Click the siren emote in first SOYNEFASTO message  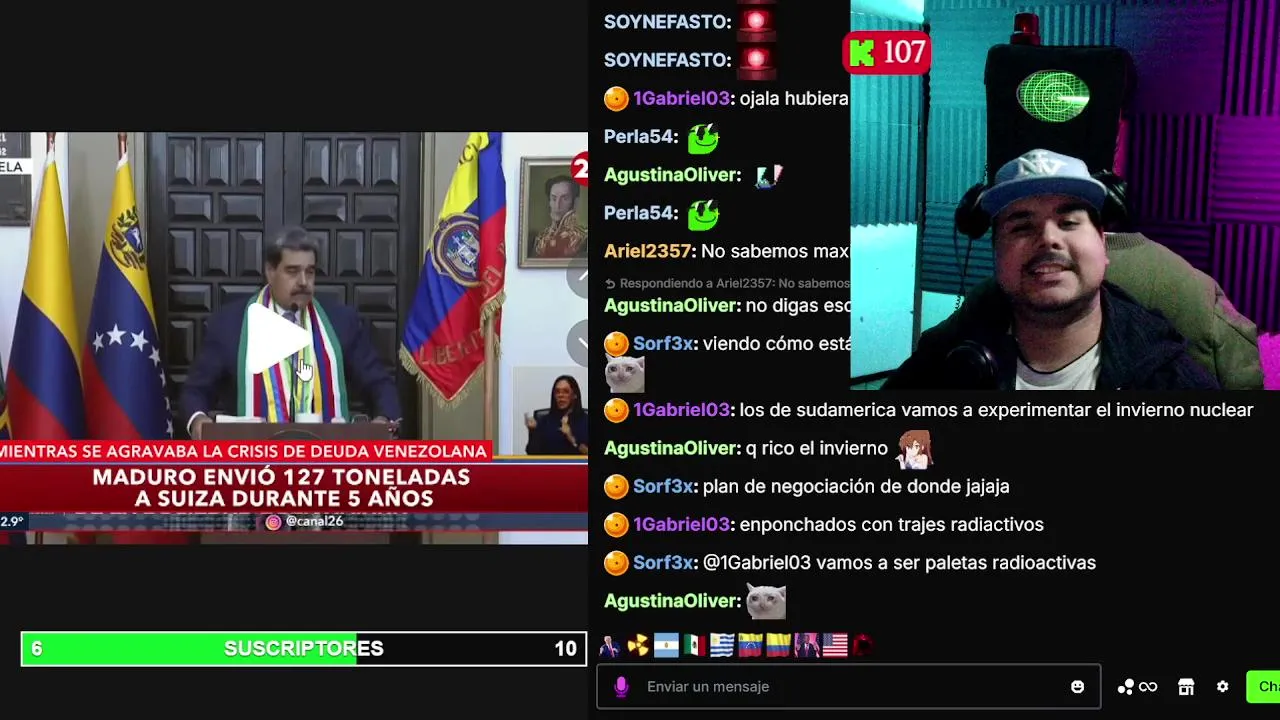pyautogui.click(x=756, y=21)
